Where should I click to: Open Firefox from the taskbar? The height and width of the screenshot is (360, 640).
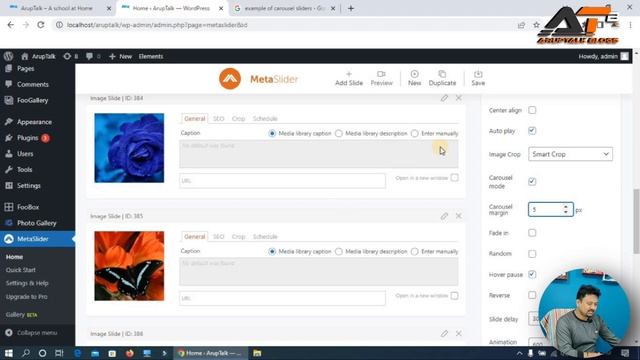[129, 353]
